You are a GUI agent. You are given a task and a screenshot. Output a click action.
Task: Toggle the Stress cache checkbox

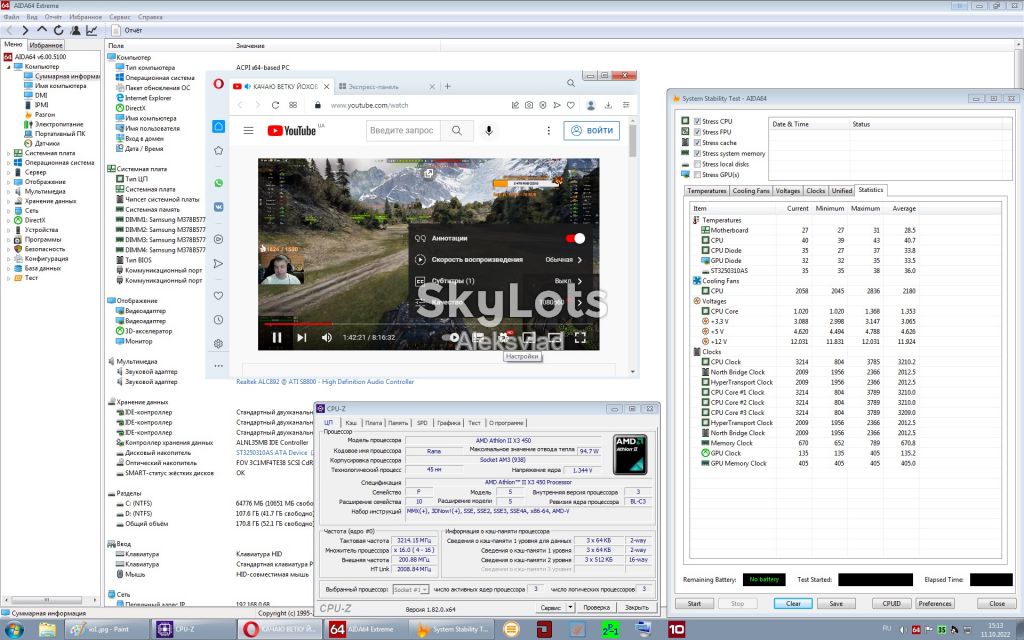(x=697, y=142)
